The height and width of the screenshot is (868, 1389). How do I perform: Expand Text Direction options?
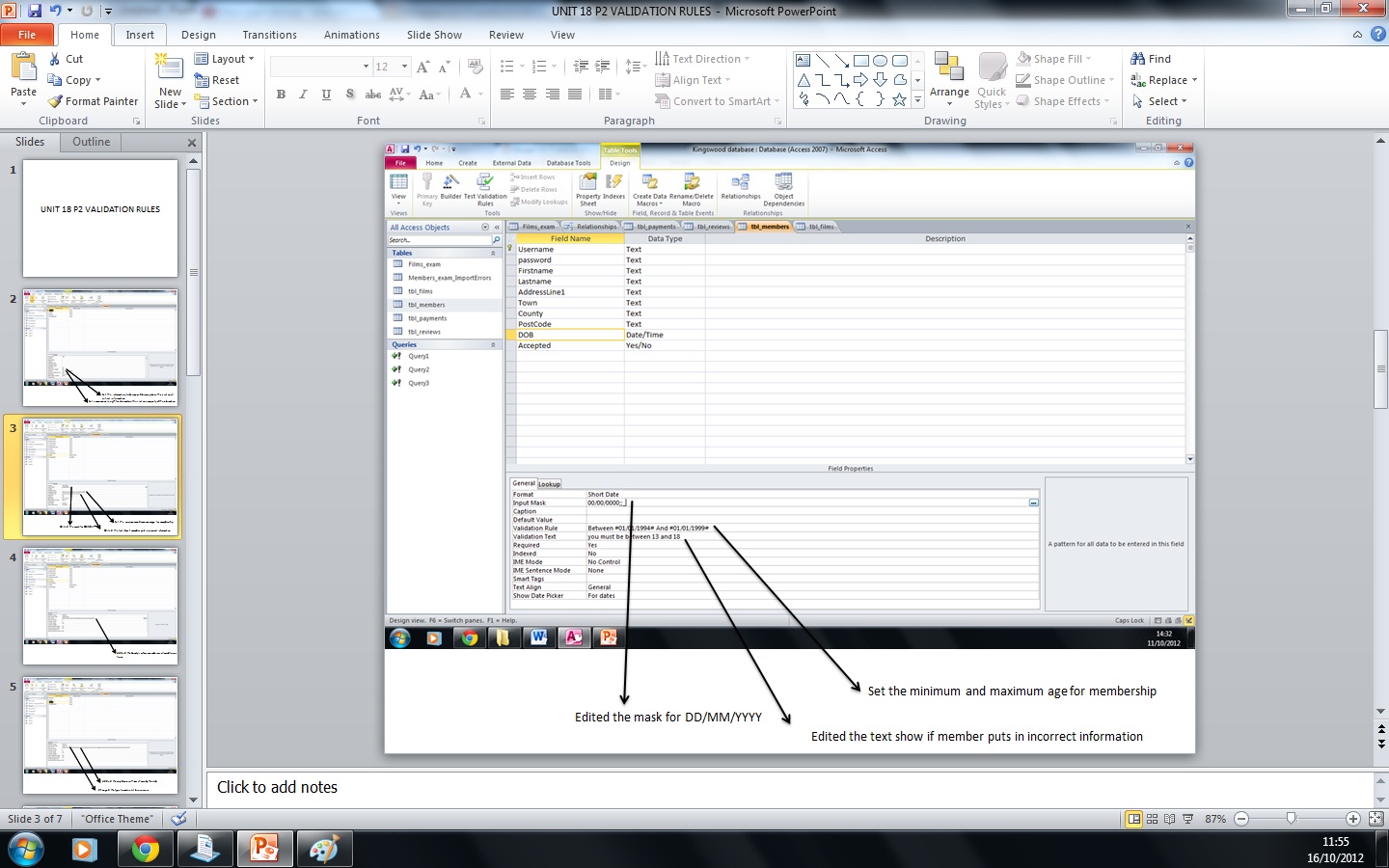702,59
